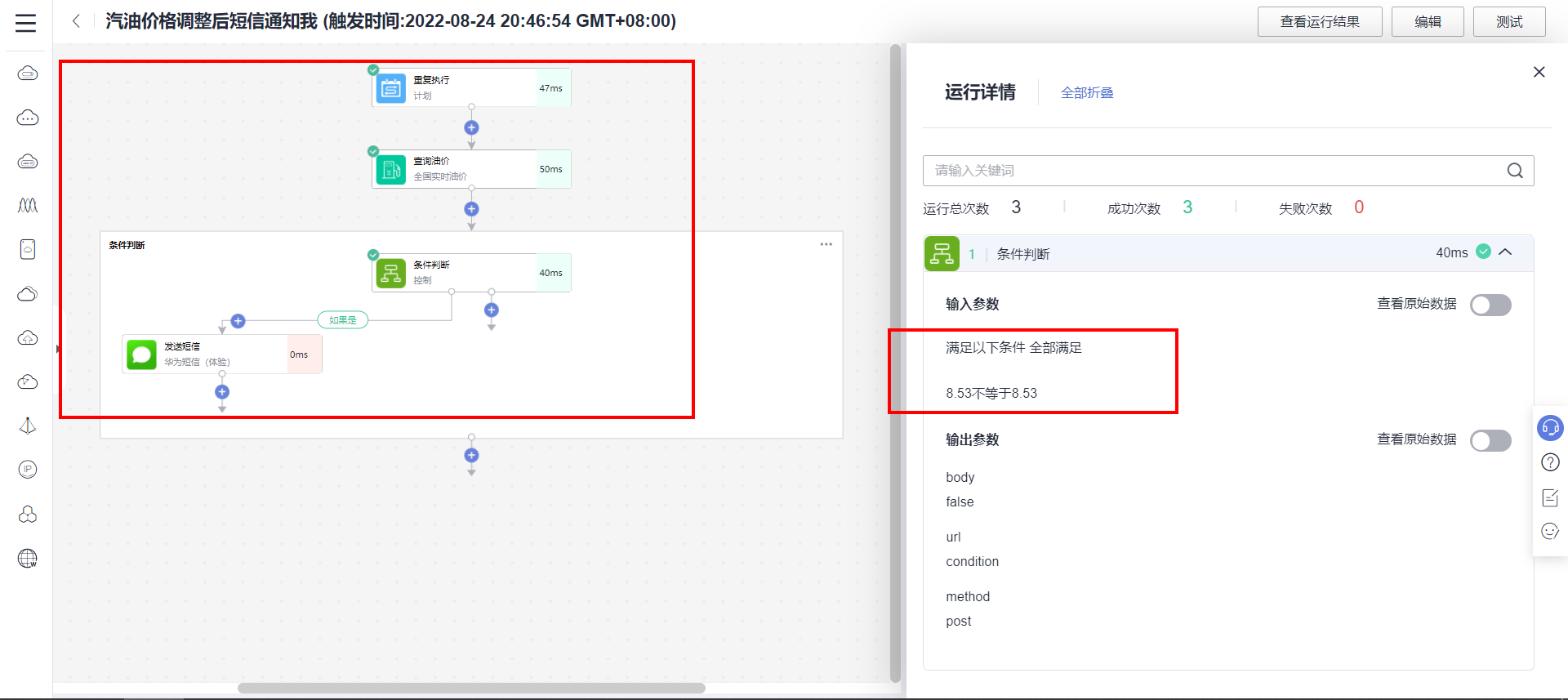
Task: Add step below 发送短信 node
Action: click(222, 392)
